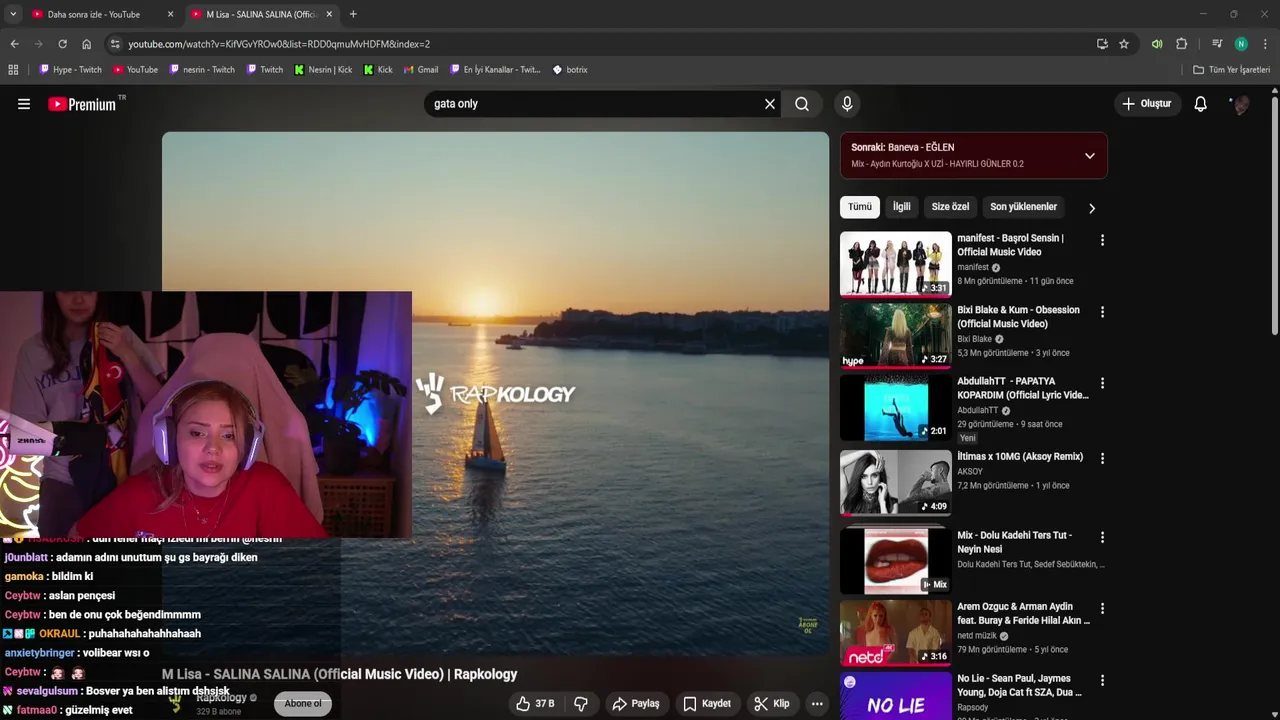Image resolution: width=1280 pixels, height=720 pixels.
Task: Open Chrome three-dot menu
Action: click(x=1265, y=44)
